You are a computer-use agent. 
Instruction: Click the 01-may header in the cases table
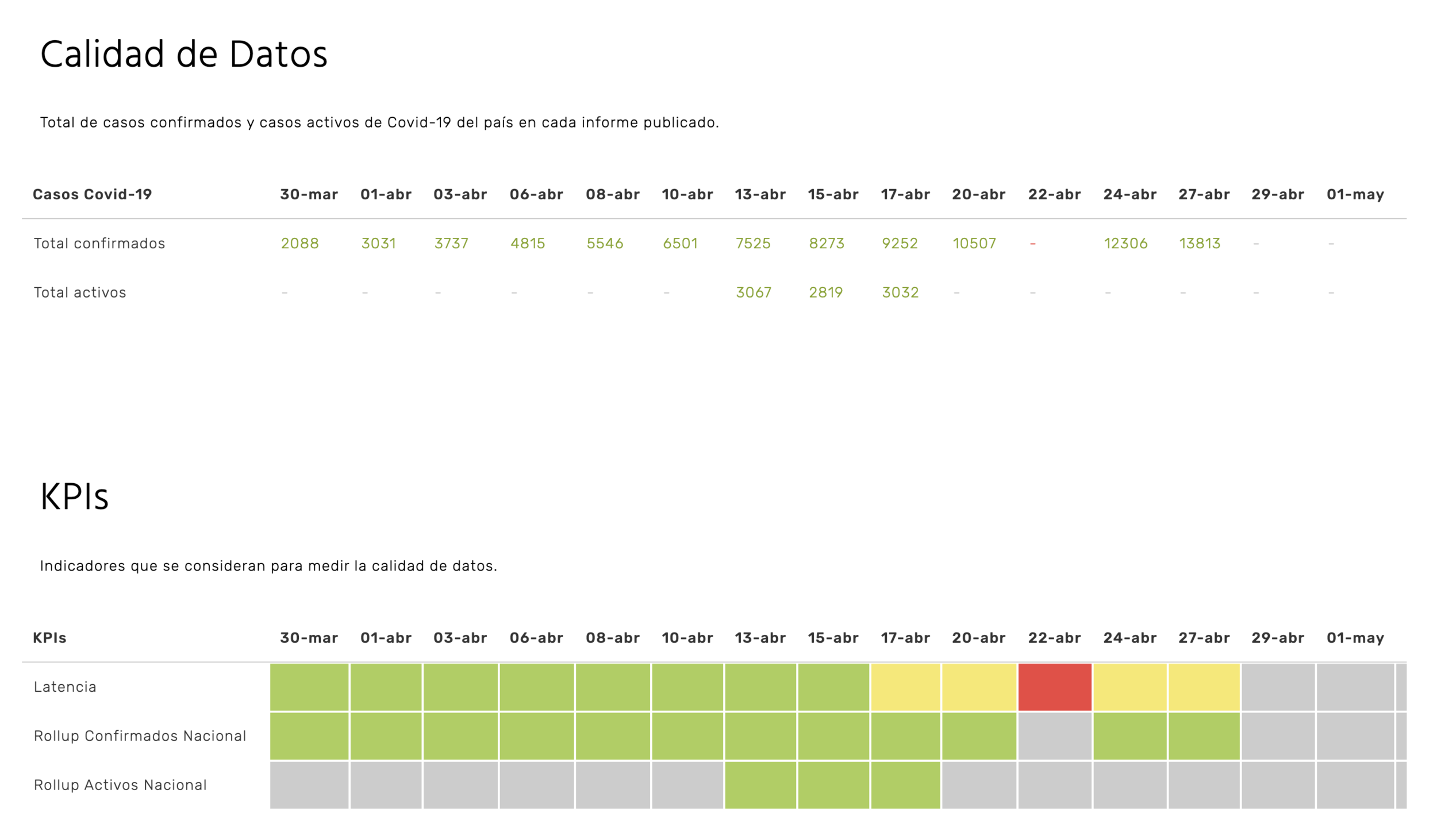[1355, 194]
